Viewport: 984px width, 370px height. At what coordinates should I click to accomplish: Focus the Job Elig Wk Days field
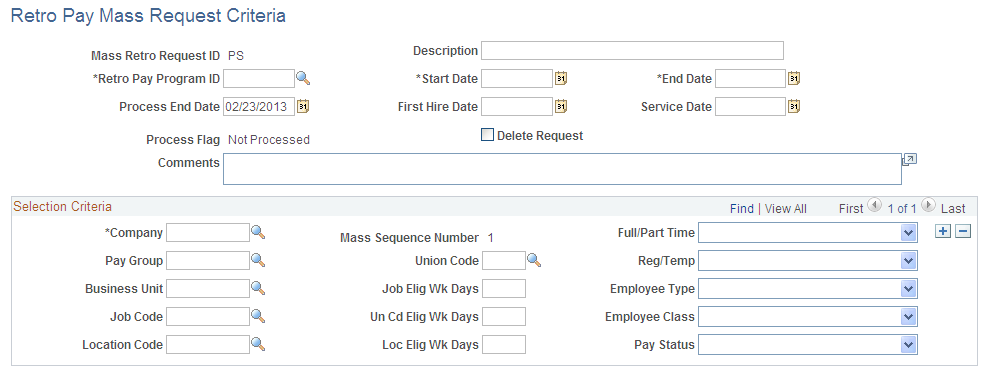(503, 288)
